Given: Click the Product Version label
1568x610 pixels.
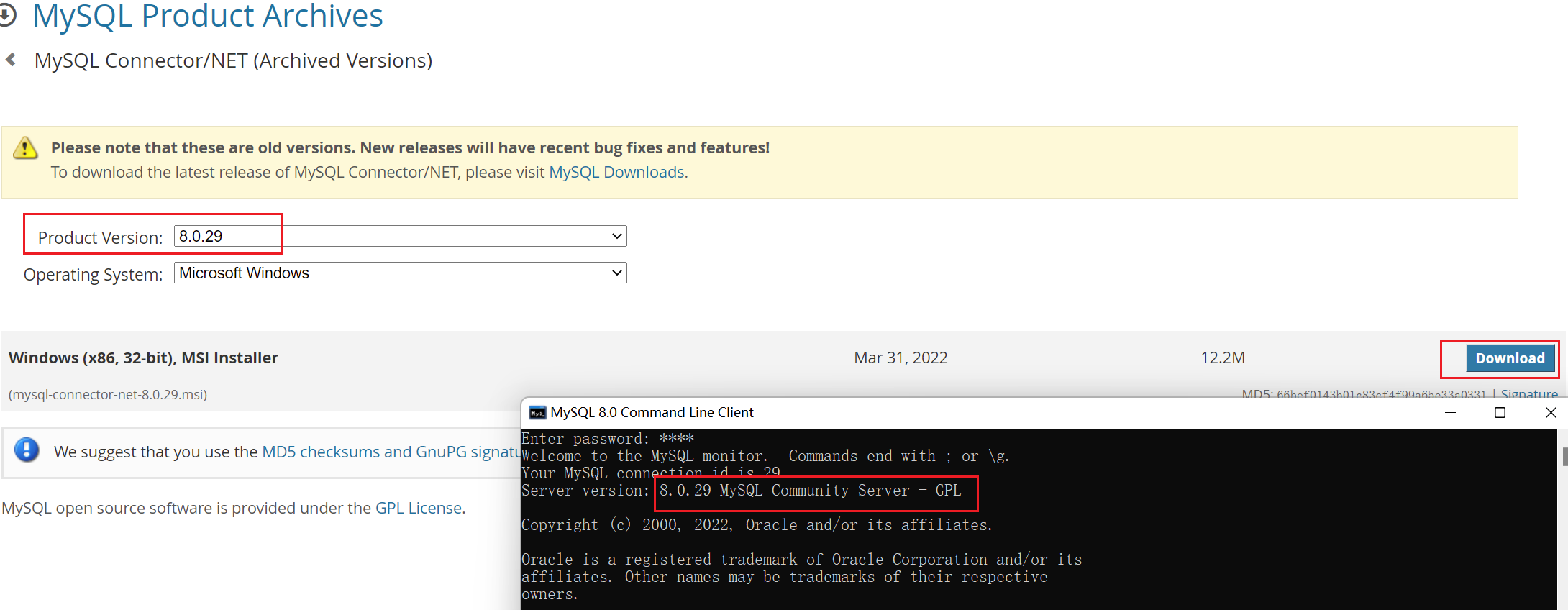Looking at the screenshot, I should [101, 237].
